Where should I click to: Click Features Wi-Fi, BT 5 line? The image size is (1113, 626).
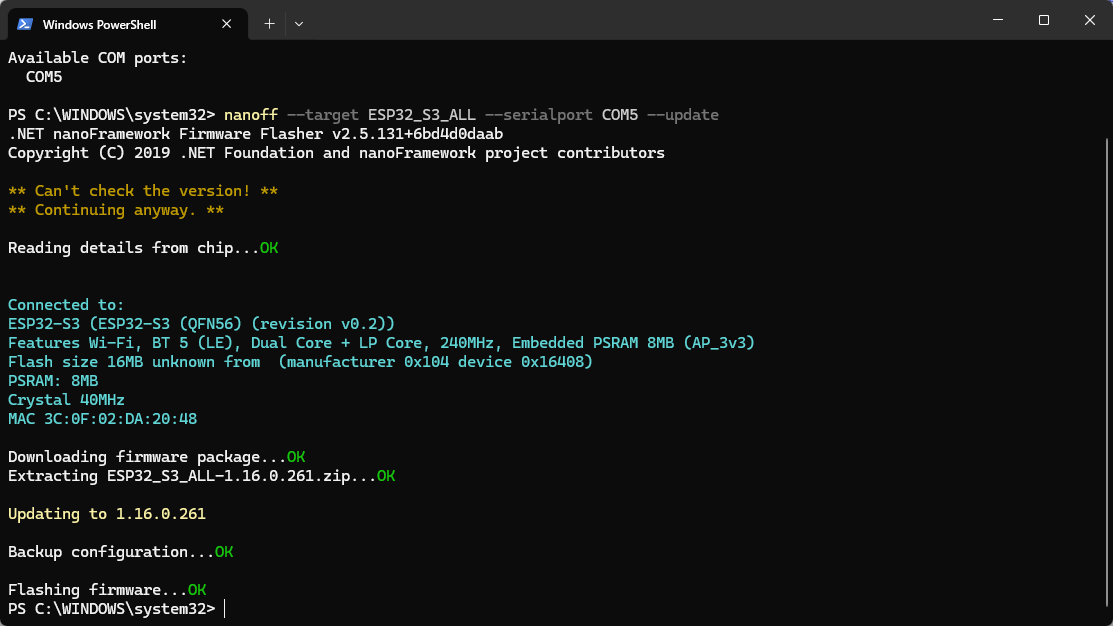point(381,343)
